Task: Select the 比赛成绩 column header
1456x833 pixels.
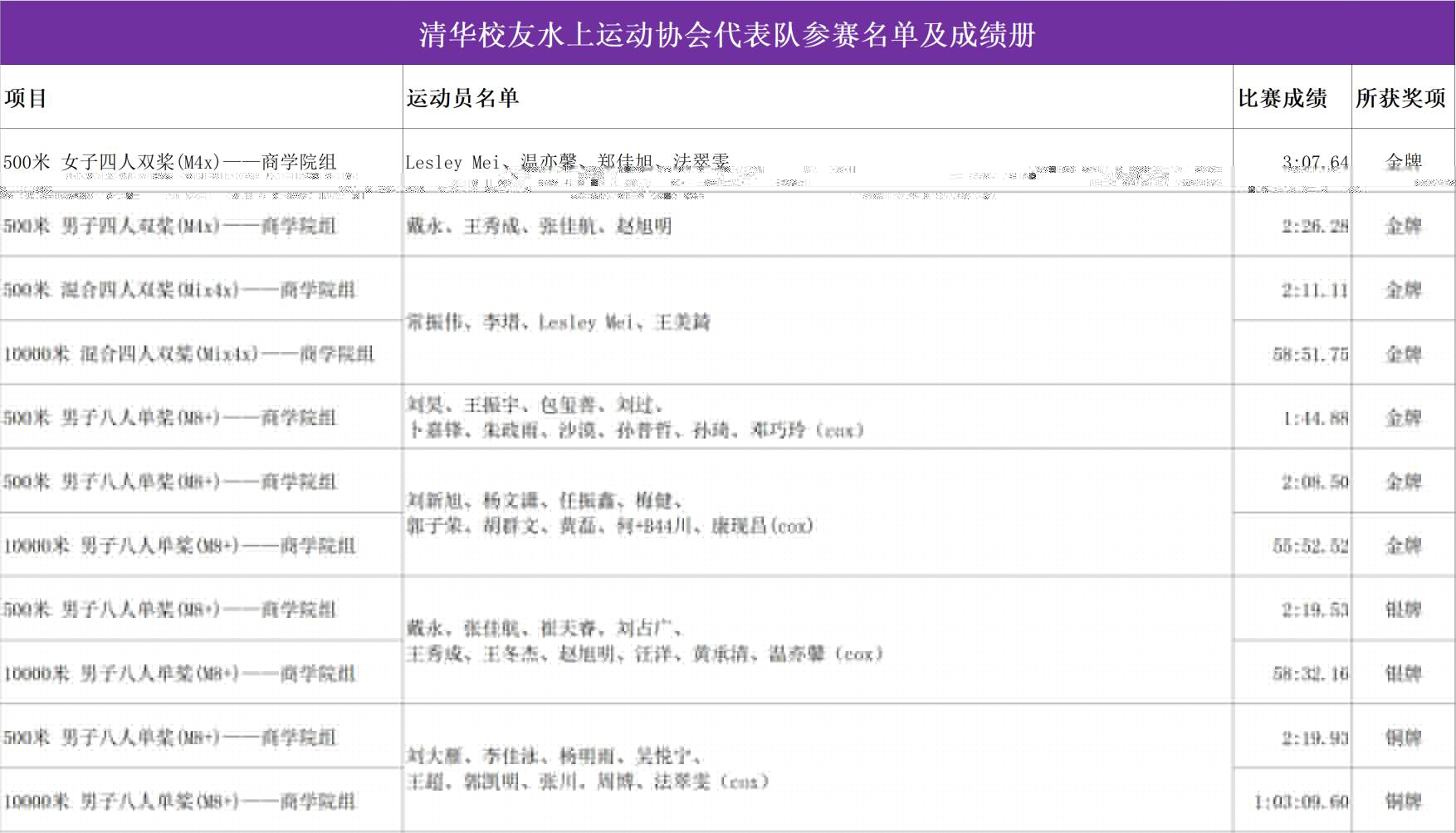Action: click(x=1292, y=97)
